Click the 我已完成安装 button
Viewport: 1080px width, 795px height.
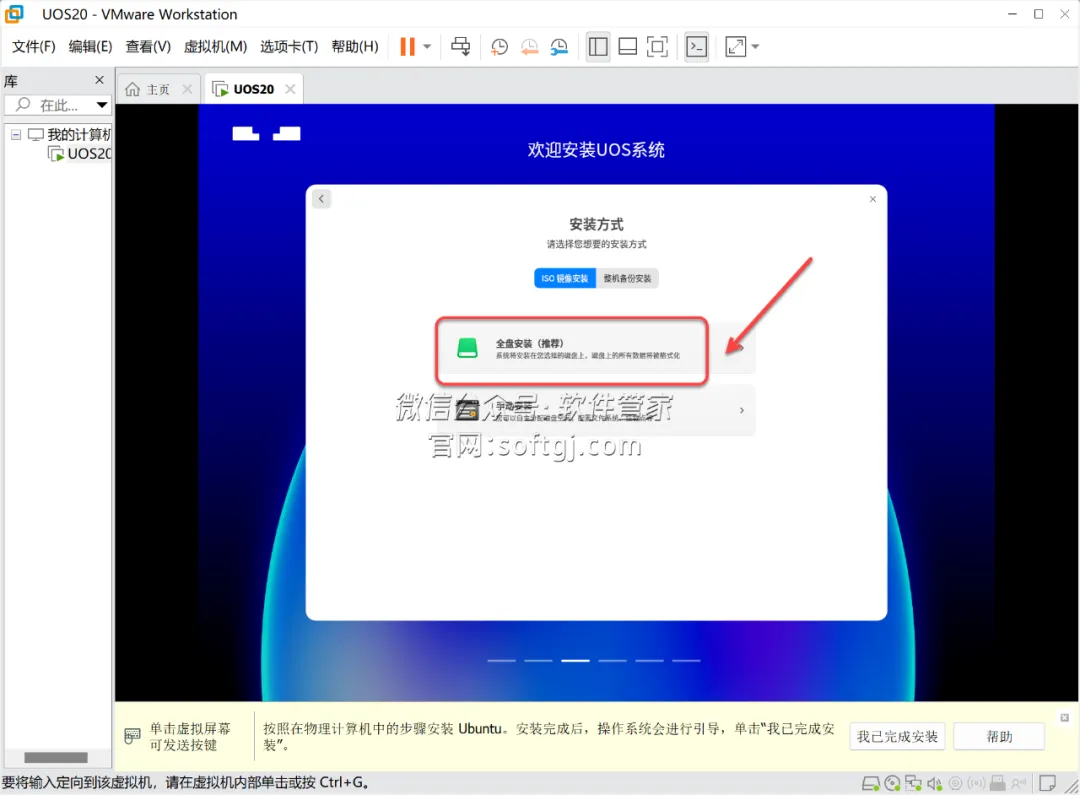(x=897, y=736)
